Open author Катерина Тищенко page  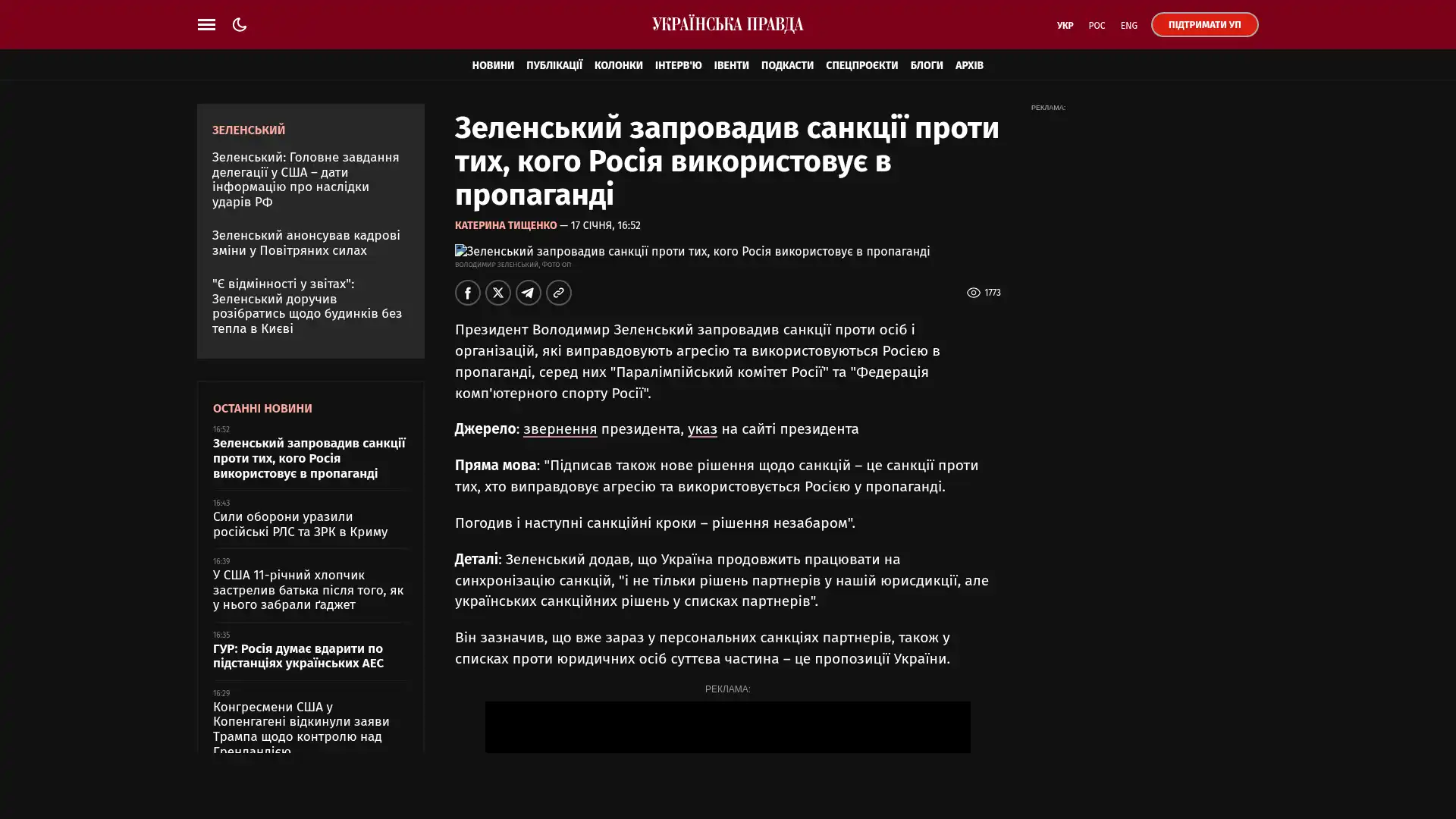click(505, 225)
